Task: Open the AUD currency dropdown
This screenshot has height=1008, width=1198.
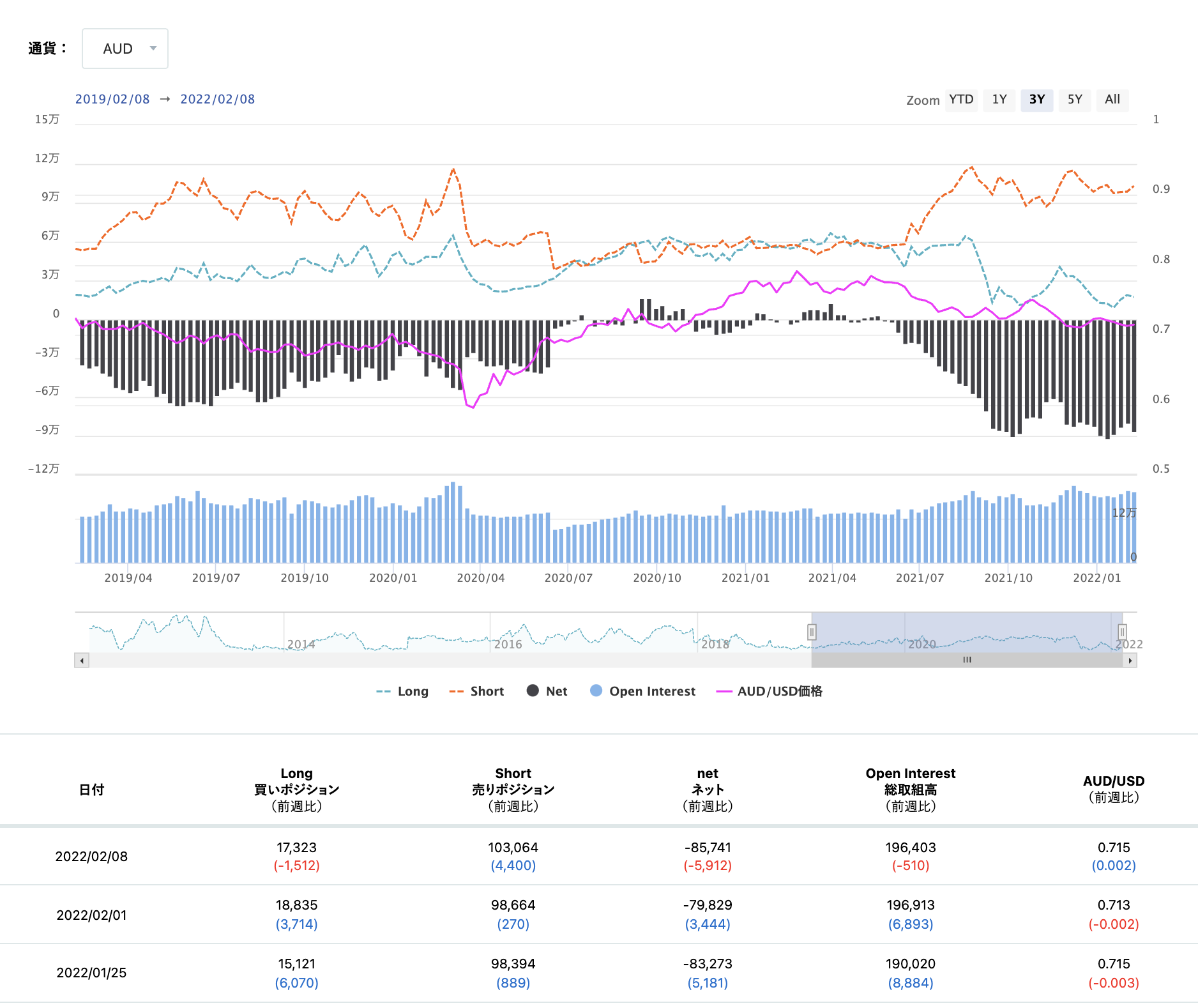Action: [125, 49]
